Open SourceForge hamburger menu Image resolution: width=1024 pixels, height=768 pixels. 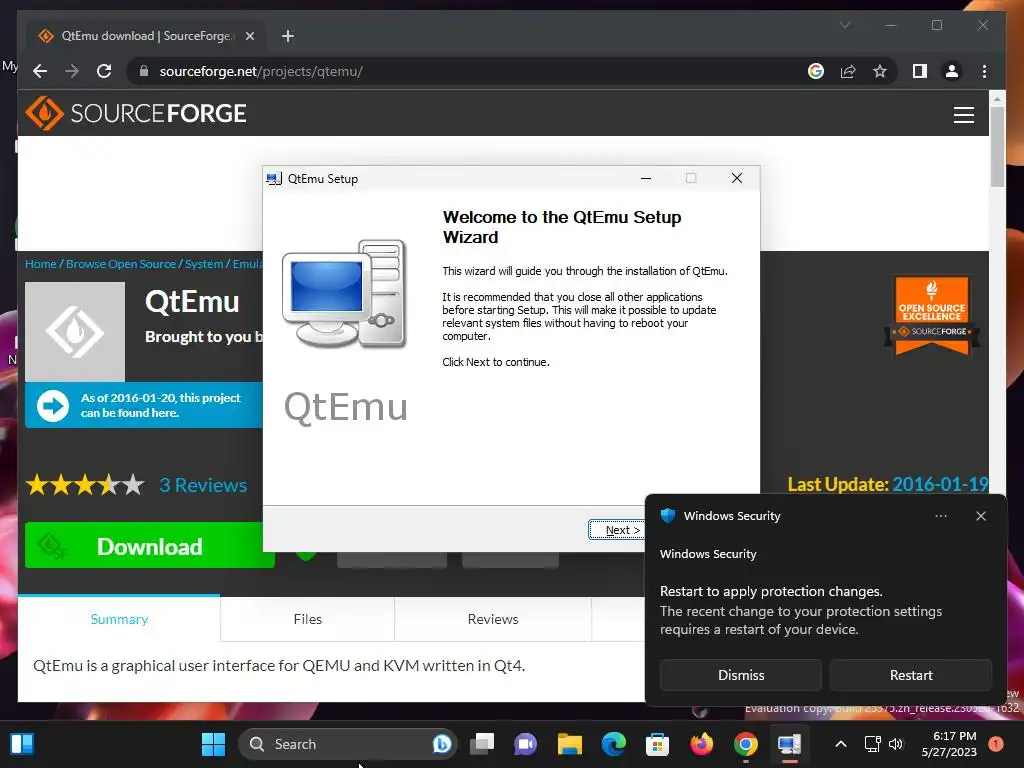click(963, 115)
